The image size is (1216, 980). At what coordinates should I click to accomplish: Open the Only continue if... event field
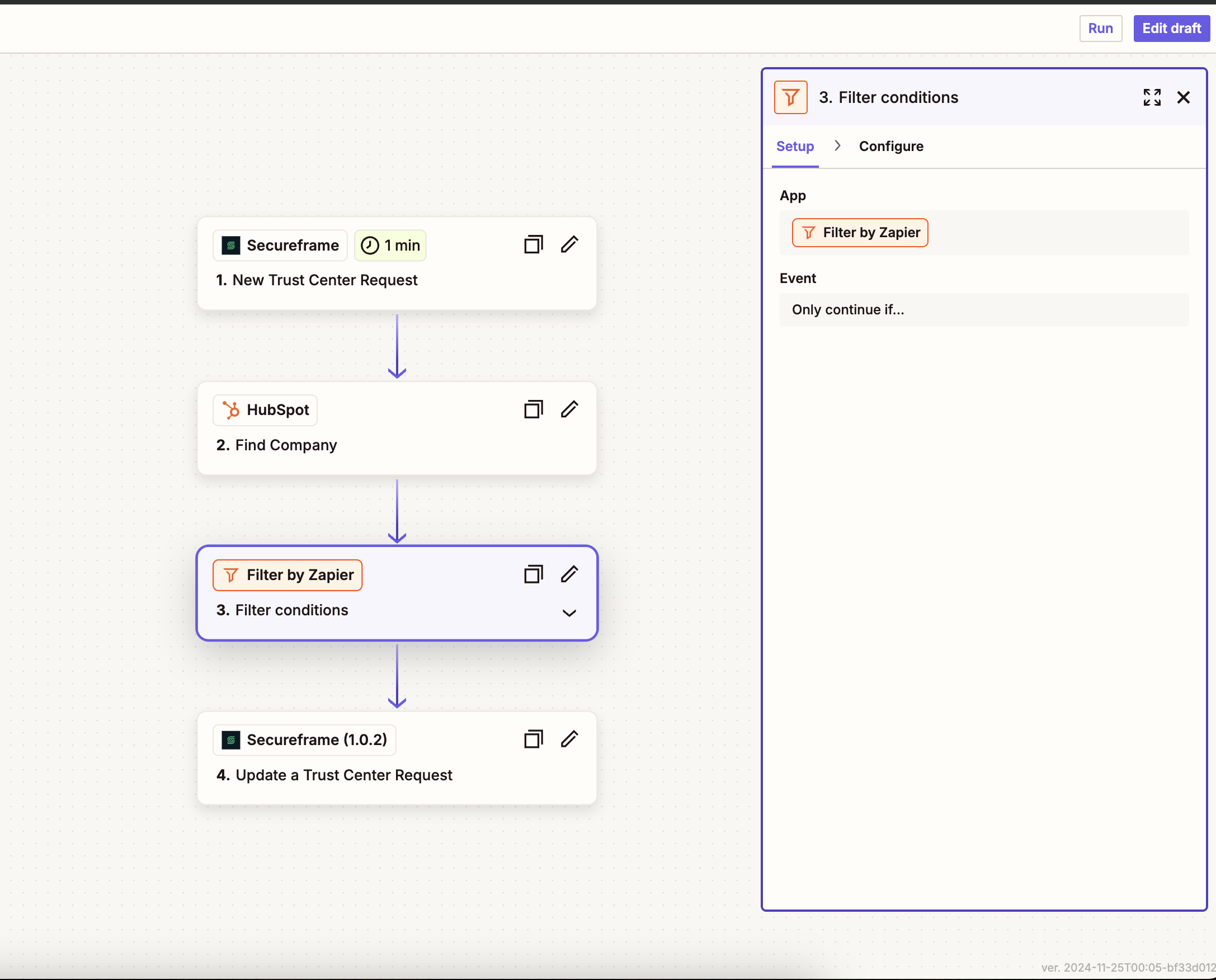point(984,310)
